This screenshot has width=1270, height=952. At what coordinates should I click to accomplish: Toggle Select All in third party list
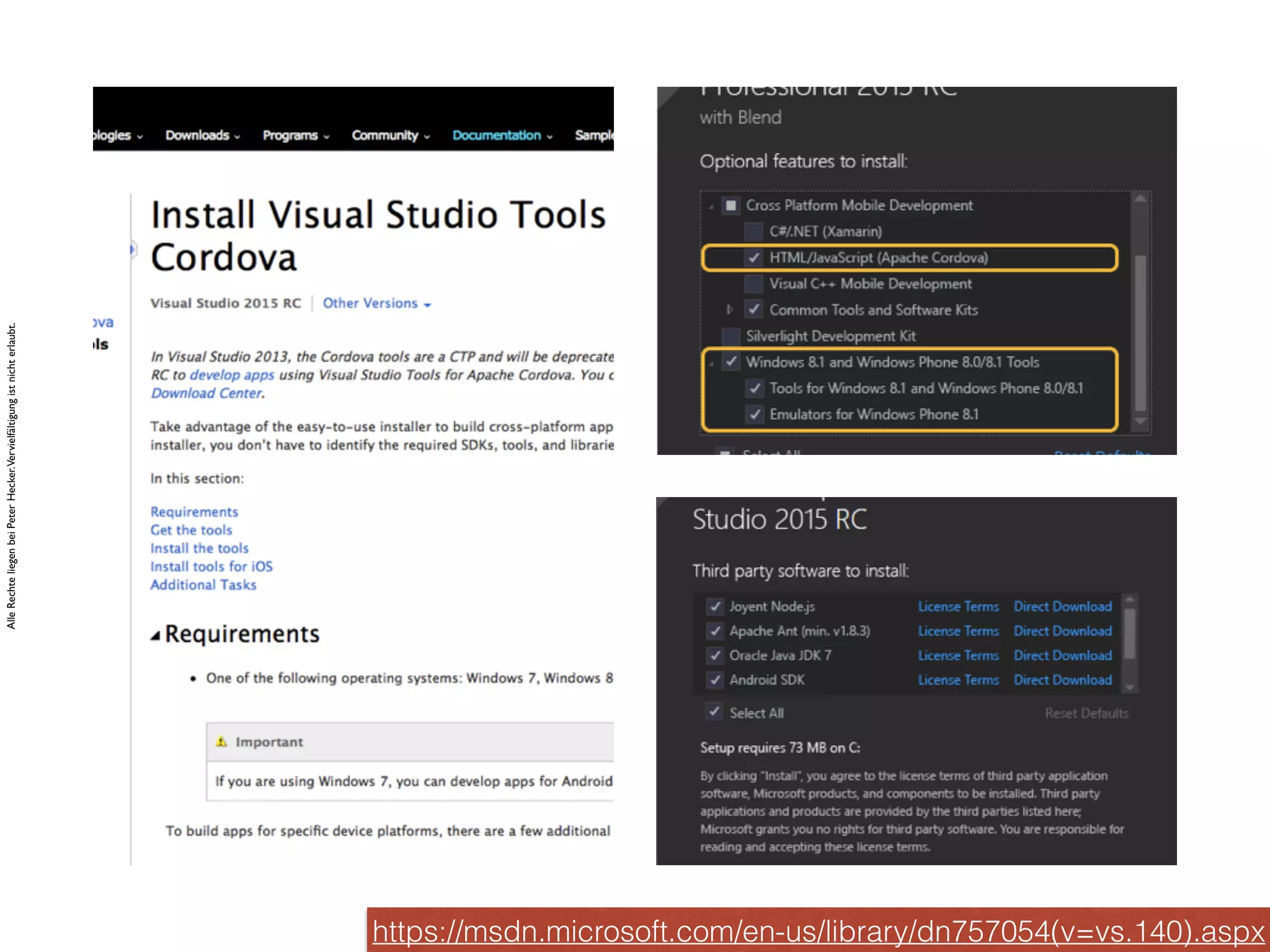pyautogui.click(x=715, y=712)
